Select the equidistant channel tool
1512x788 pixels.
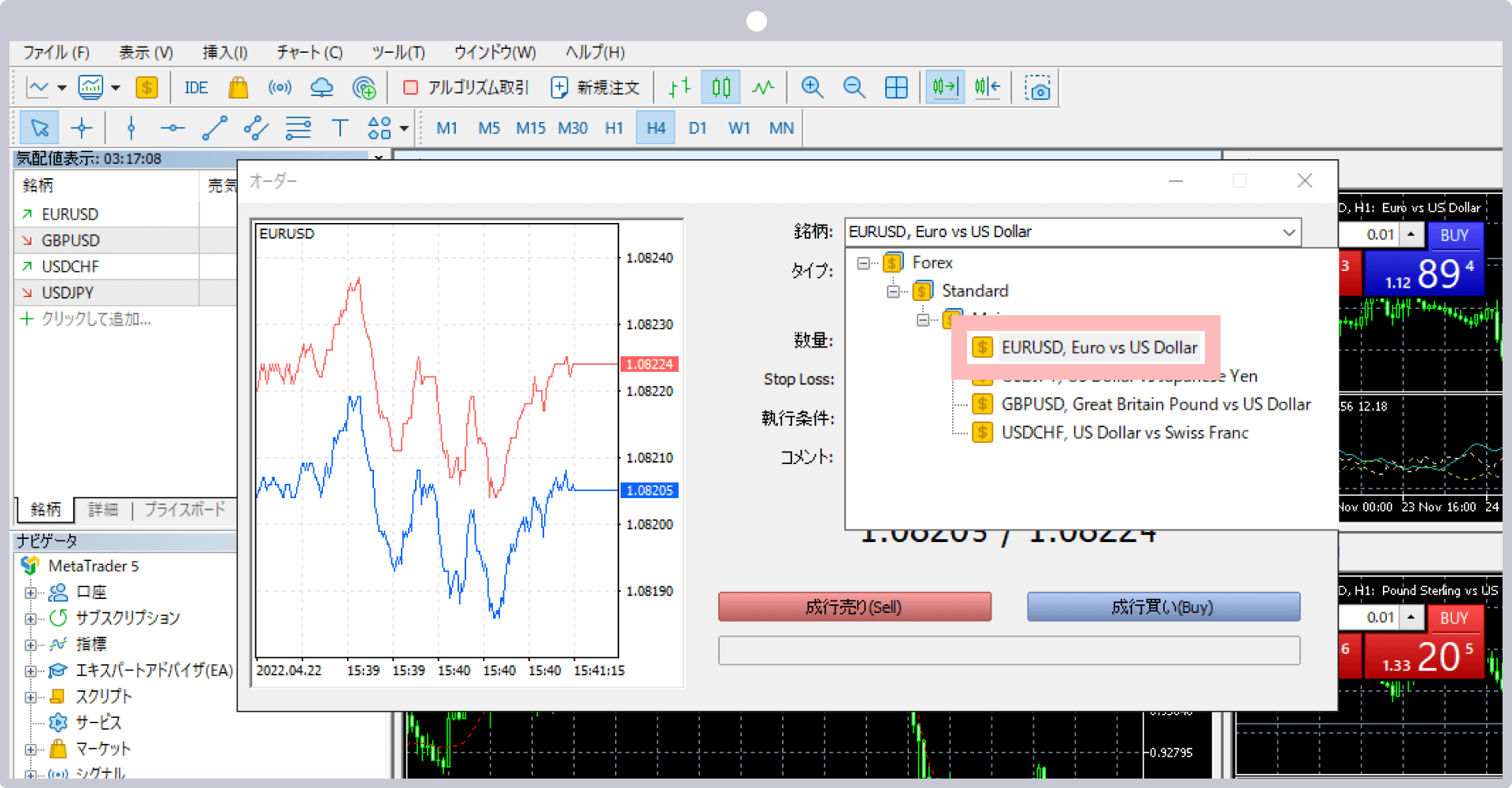coord(256,128)
